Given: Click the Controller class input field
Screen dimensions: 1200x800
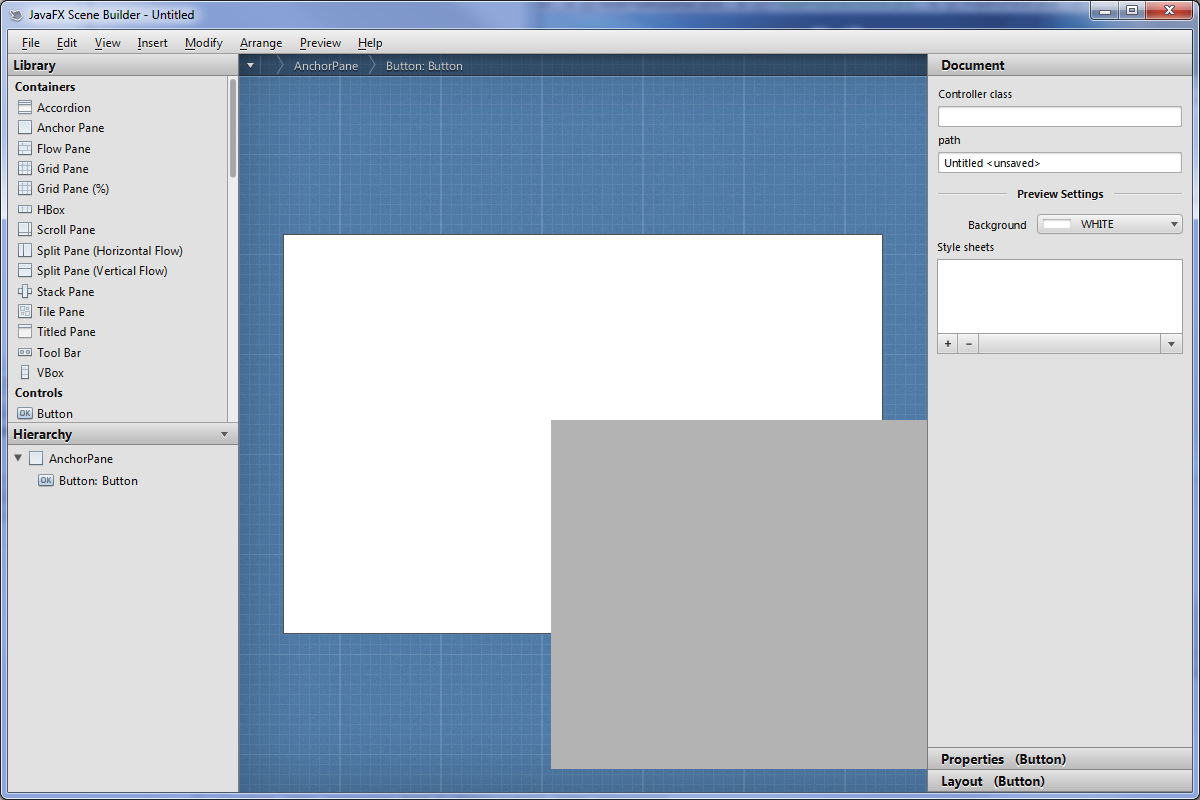Looking at the screenshot, I should pyautogui.click(x=1059, y=117).
